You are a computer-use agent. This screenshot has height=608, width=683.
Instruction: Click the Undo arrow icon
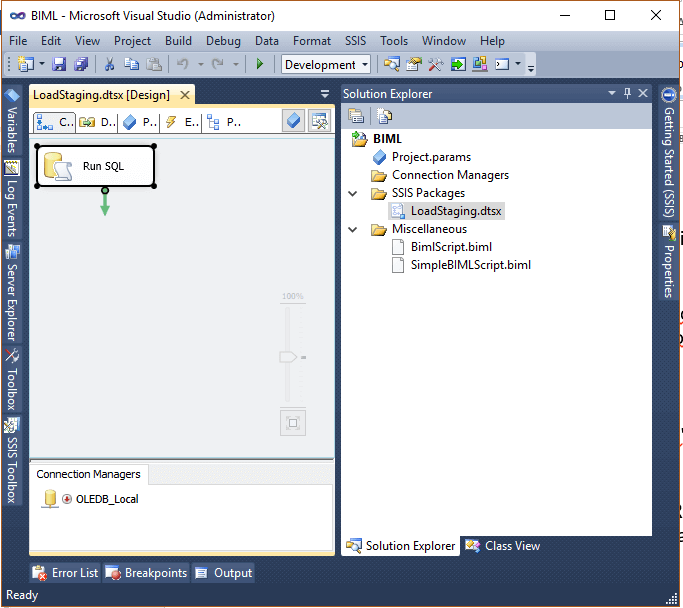coord(183,64)
